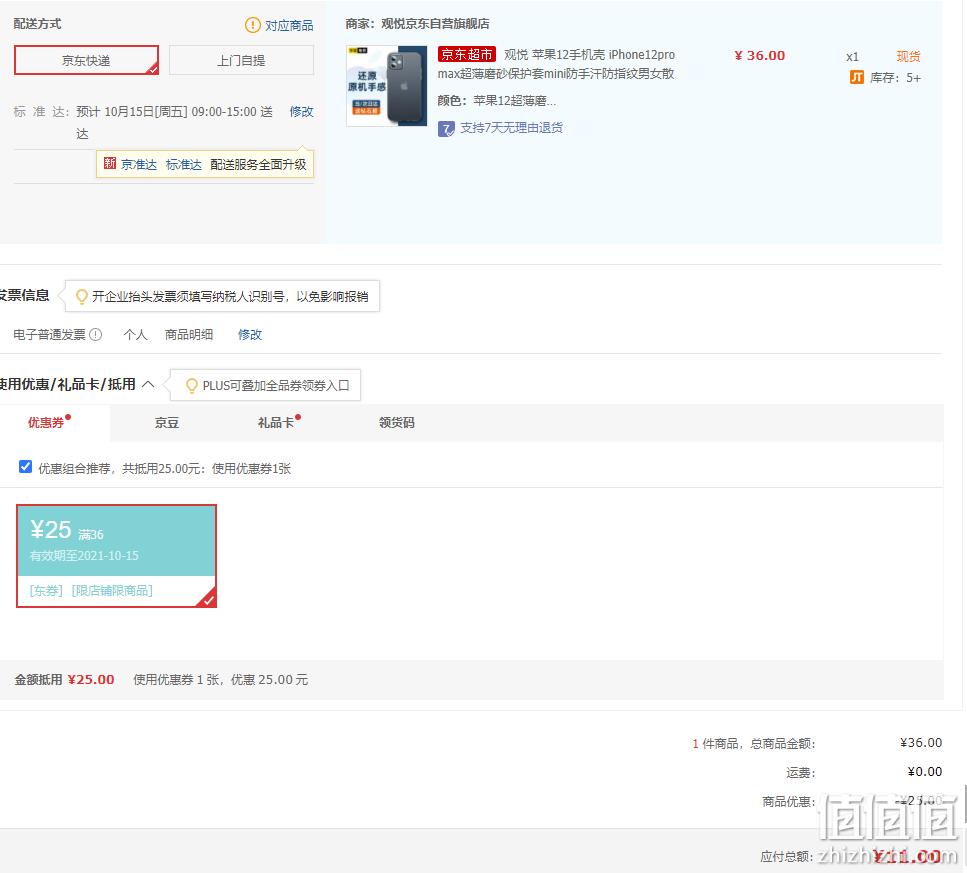The image size is (967, 873).
Task: Uncheck the 优惠组合推荐 checkbox
Action: (25, 467)
